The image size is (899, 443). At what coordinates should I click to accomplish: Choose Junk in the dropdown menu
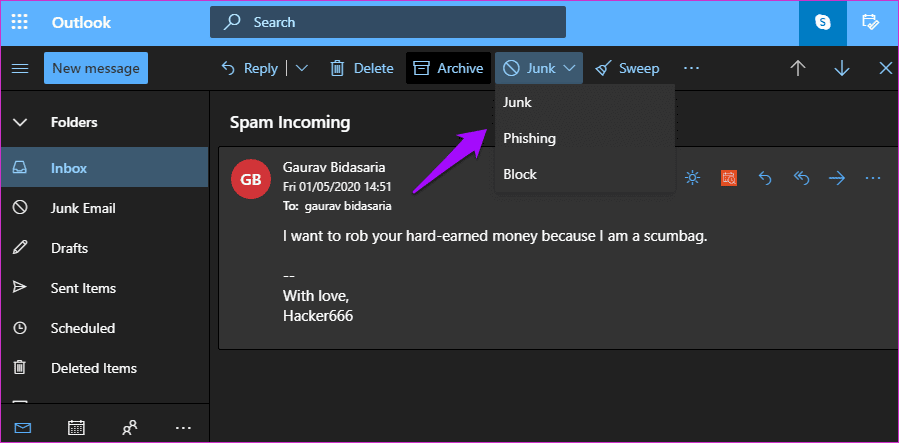(x=585, y=103)
